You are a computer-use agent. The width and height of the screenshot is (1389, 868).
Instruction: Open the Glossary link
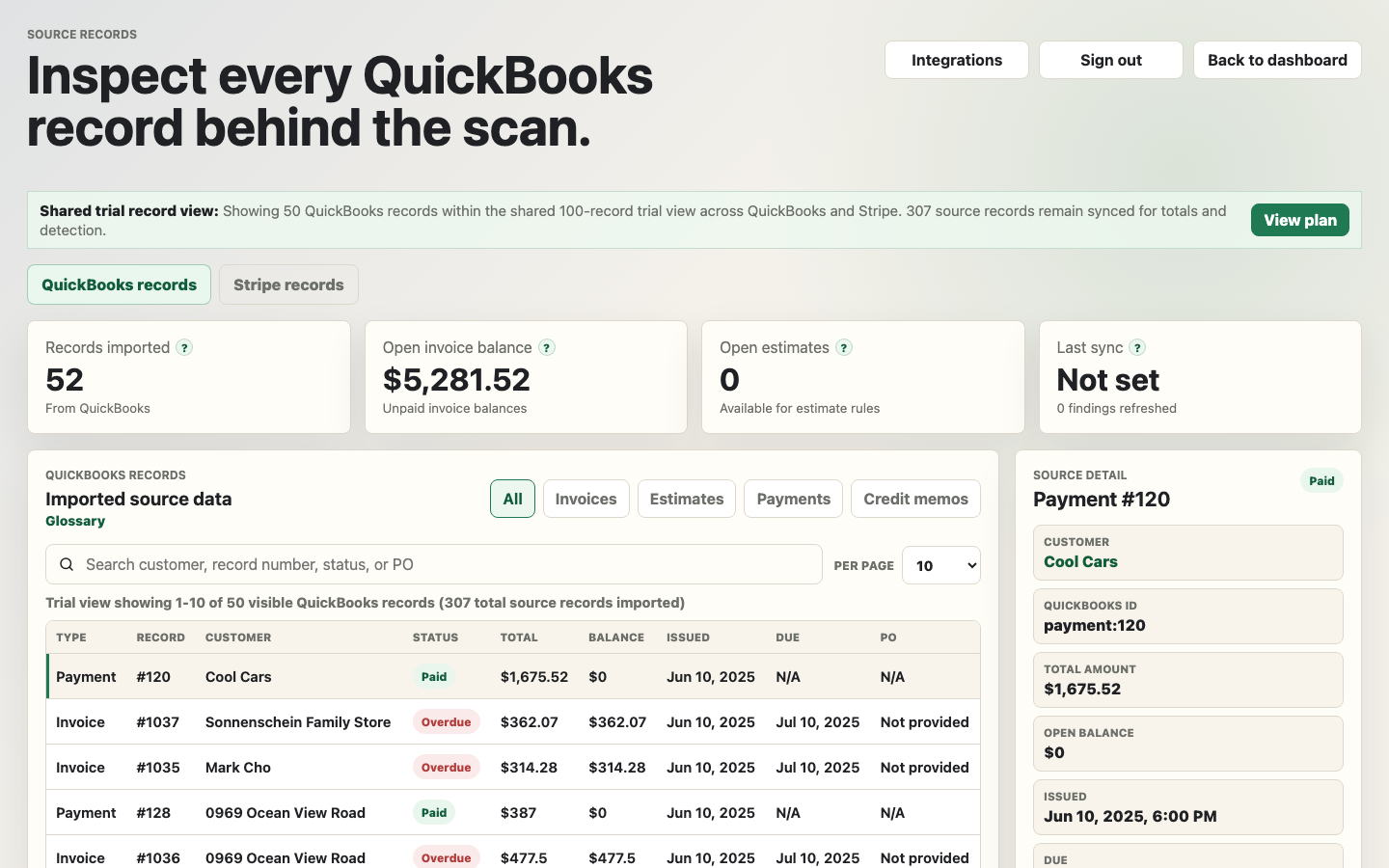pyautogui.click(x=75, y=521)
